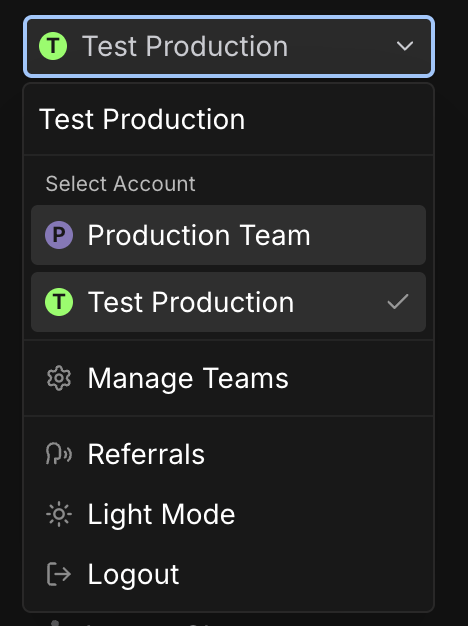
Task: Click the gear icon for Manage Teams
Action: point(59,378)
